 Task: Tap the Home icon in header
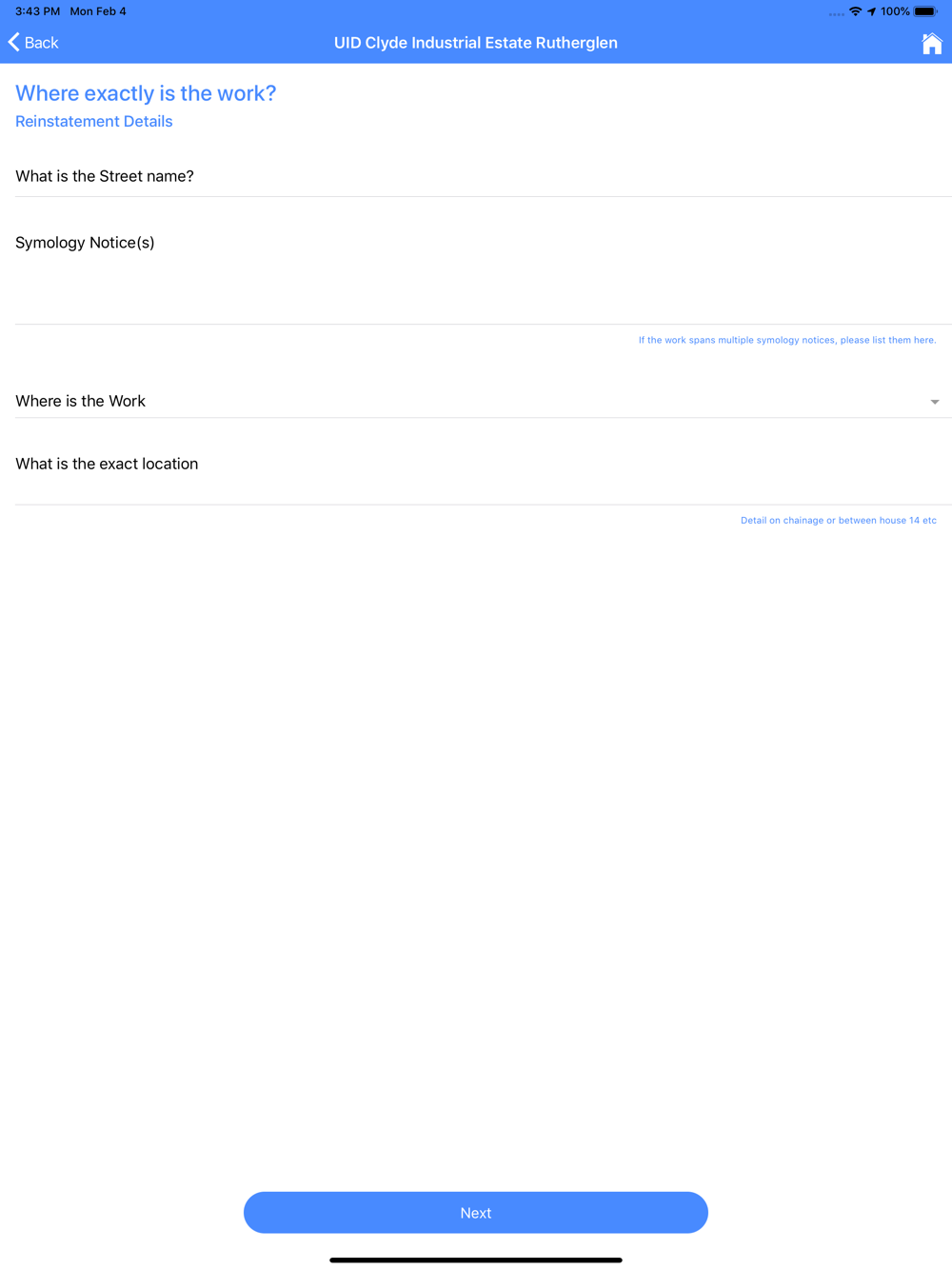coord(932,43)
